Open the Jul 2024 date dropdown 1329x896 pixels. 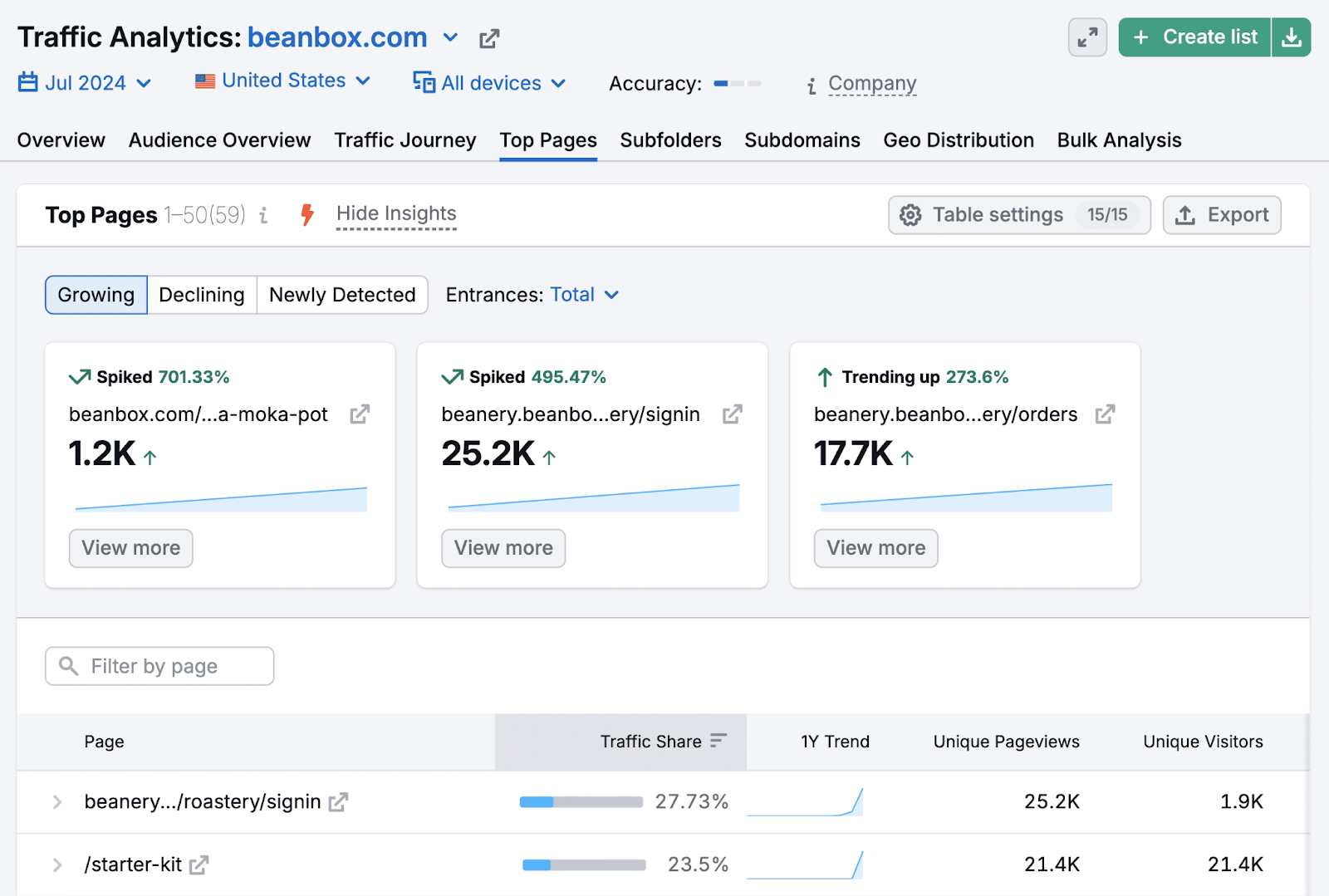[x=85, y=83]
